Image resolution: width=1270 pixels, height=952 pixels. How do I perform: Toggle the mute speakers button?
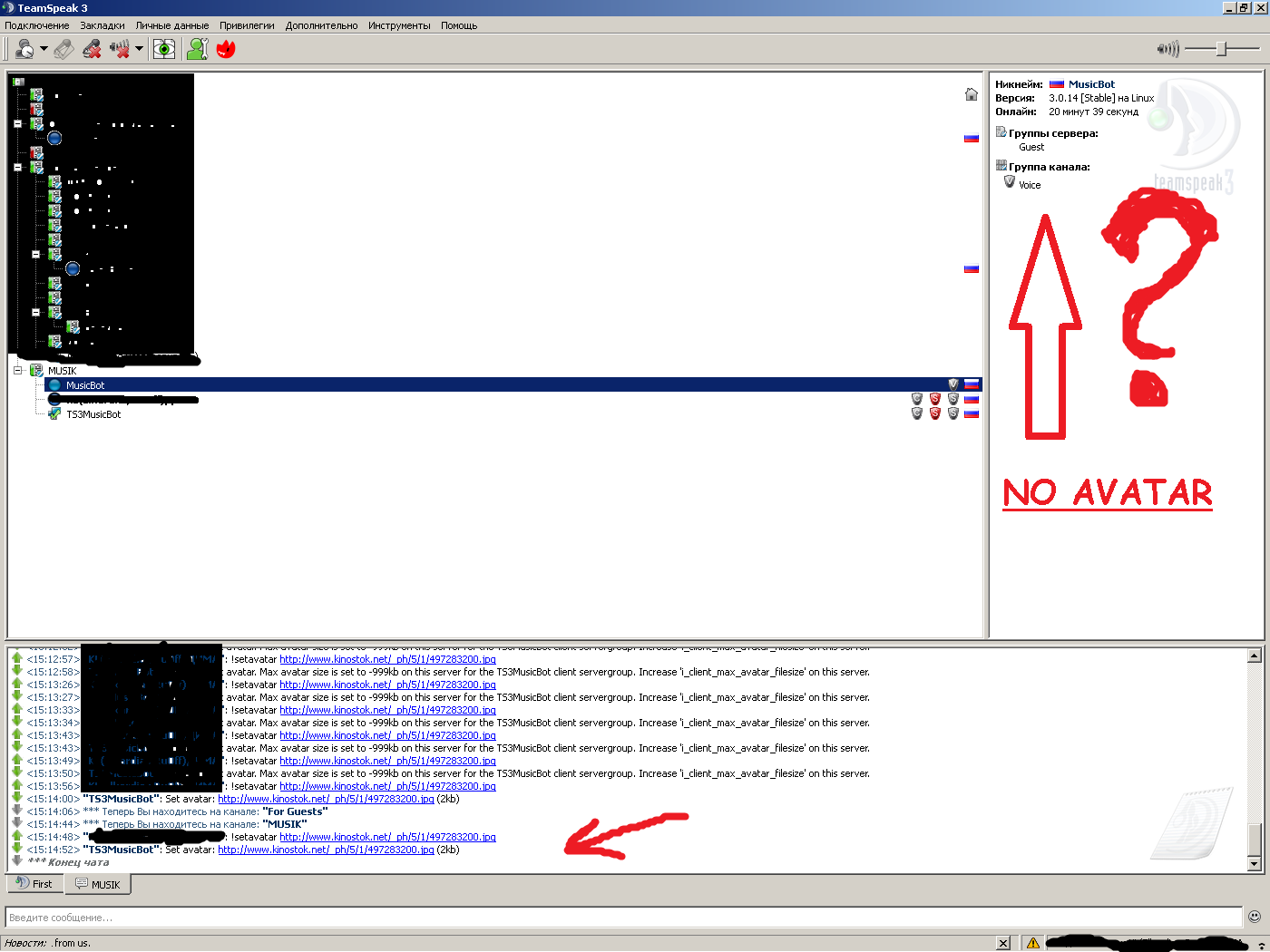(x=120, y=49)
